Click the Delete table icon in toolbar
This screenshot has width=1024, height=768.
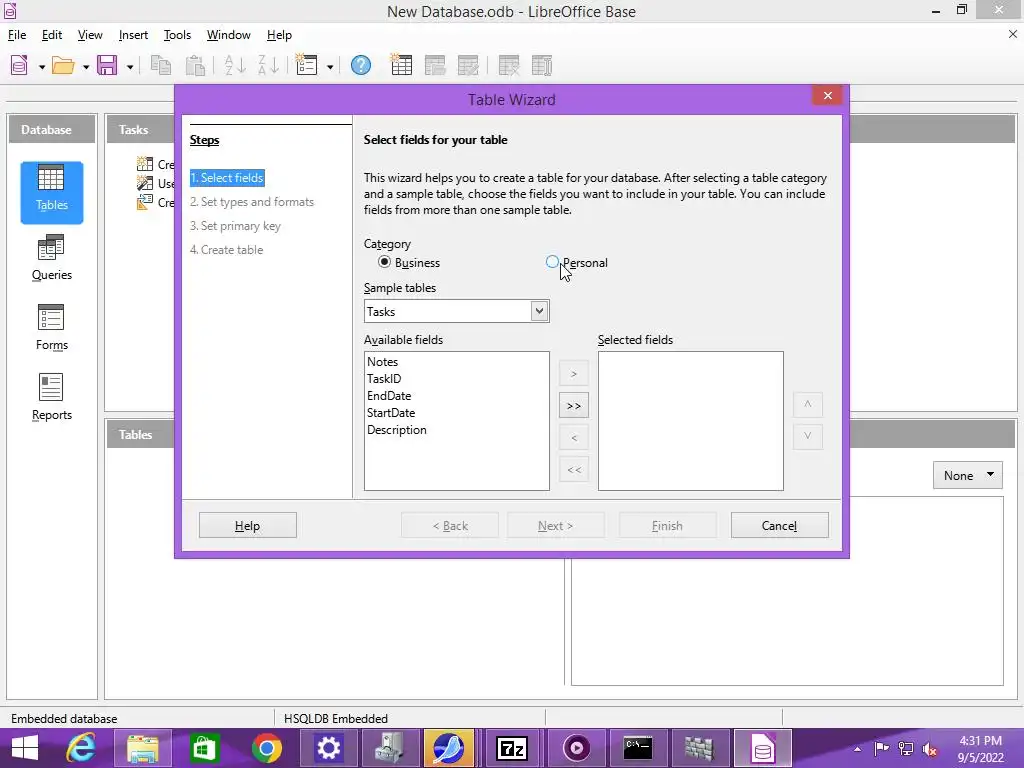(x=509, y=65)
